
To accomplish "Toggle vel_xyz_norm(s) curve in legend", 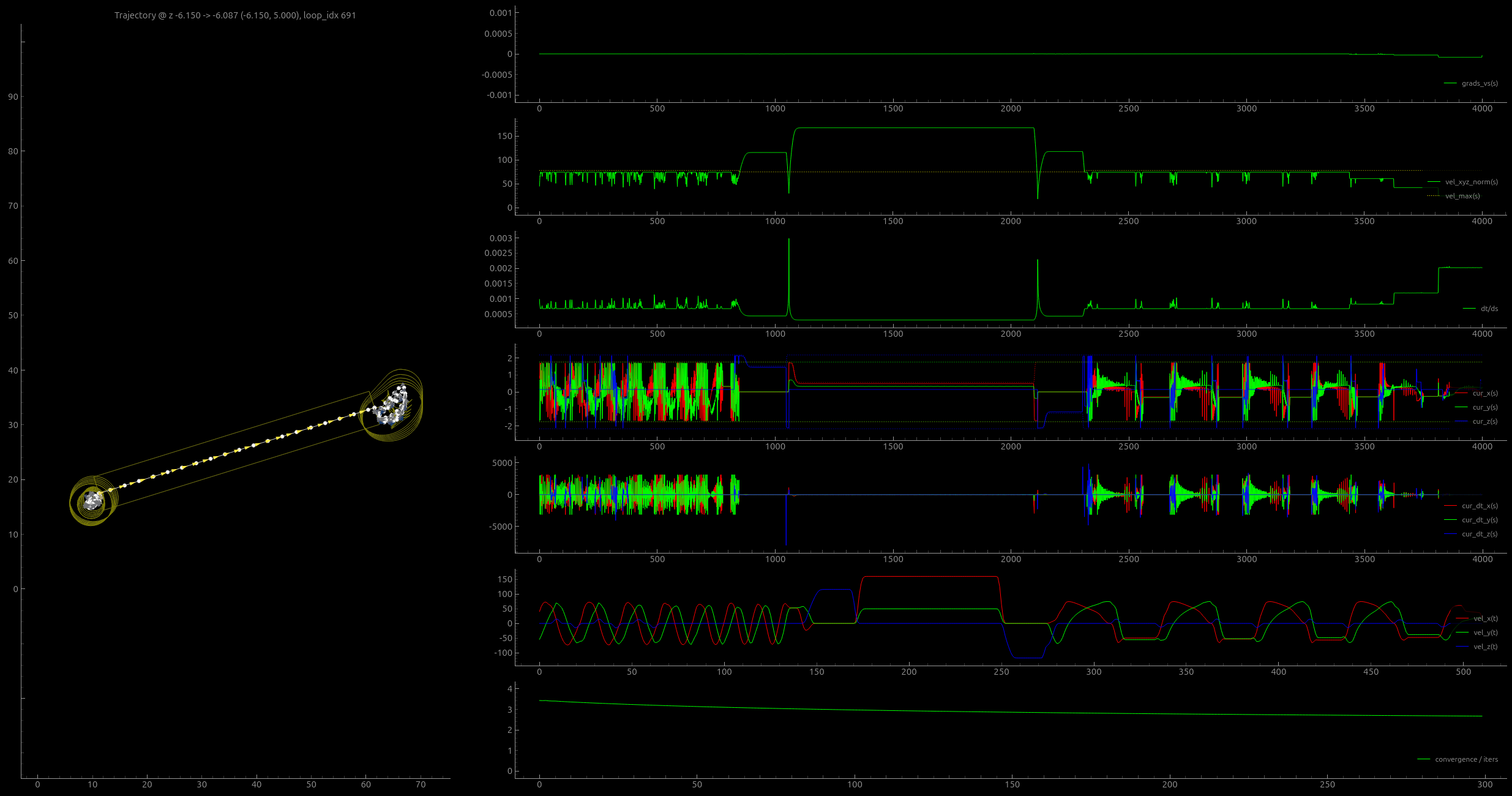I will (x=1471, y=182).
